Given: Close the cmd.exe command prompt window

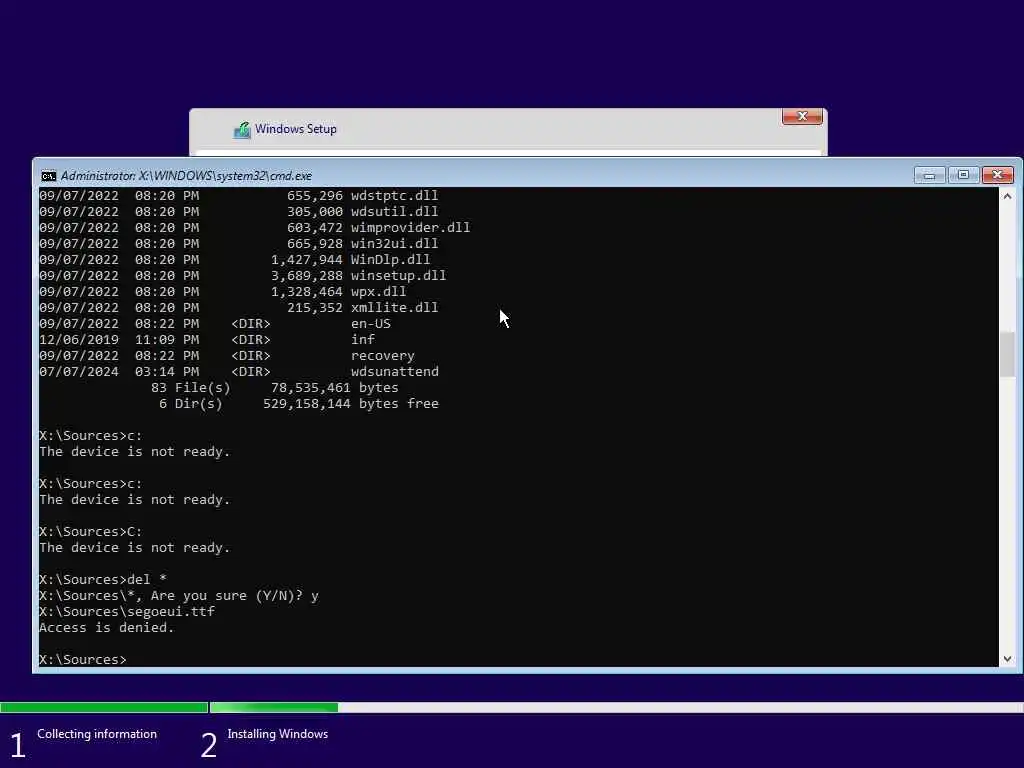Looking at the screenshot, I should (x=997, y=175).
